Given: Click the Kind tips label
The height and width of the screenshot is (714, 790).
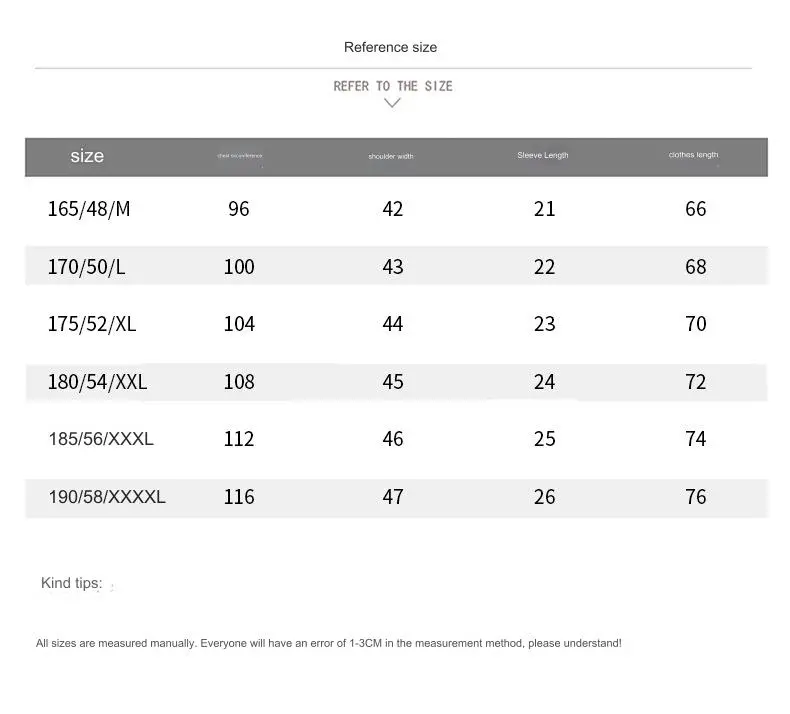Looking at the screenshot, I should pos(72,583).
